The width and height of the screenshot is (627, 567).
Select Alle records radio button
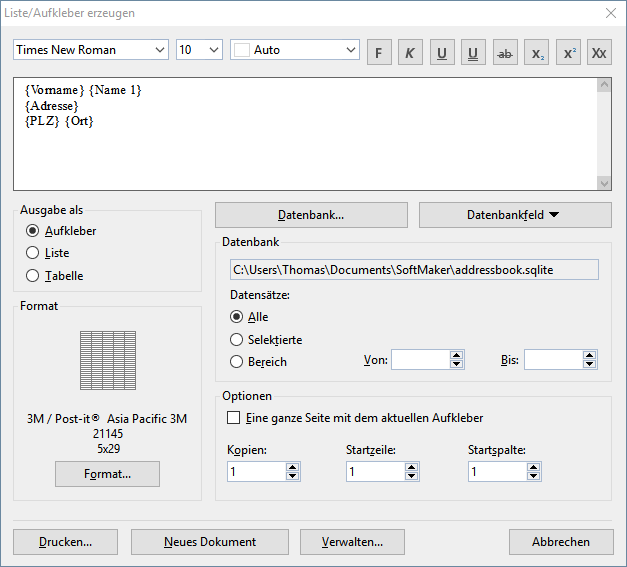(x=249, y=317)
